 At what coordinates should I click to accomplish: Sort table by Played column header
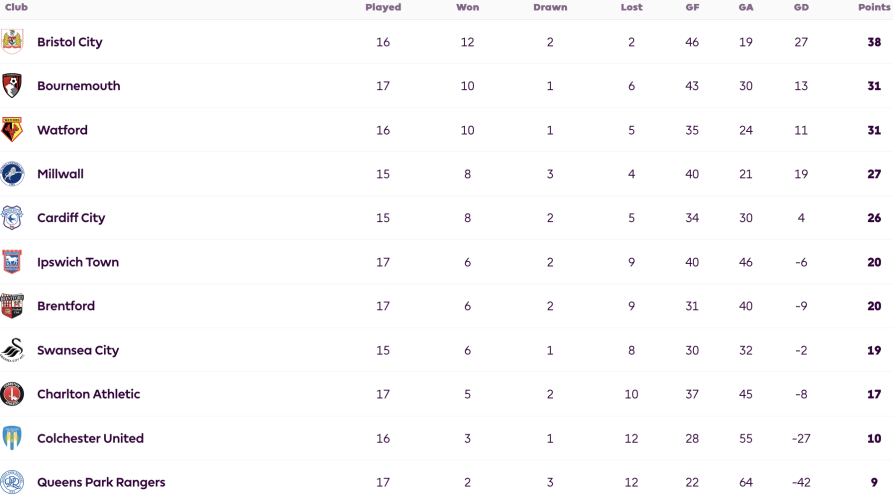pos(383,7)
